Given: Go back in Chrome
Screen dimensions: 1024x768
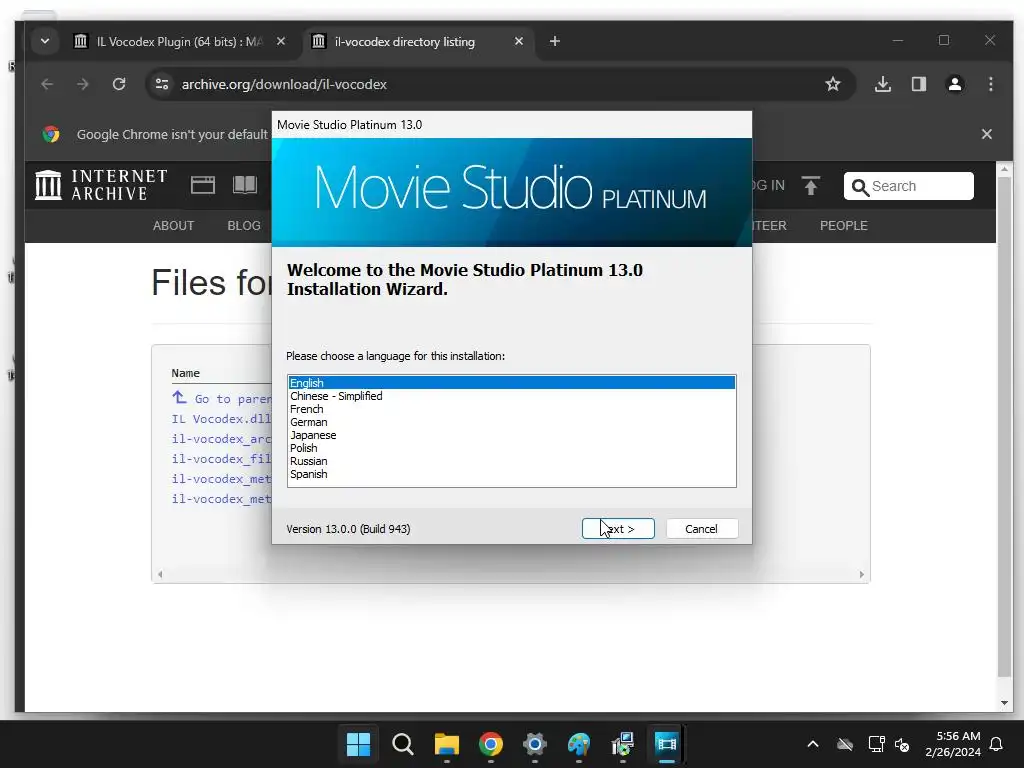Looking at the screenshot, I should [x=47, y=84].
